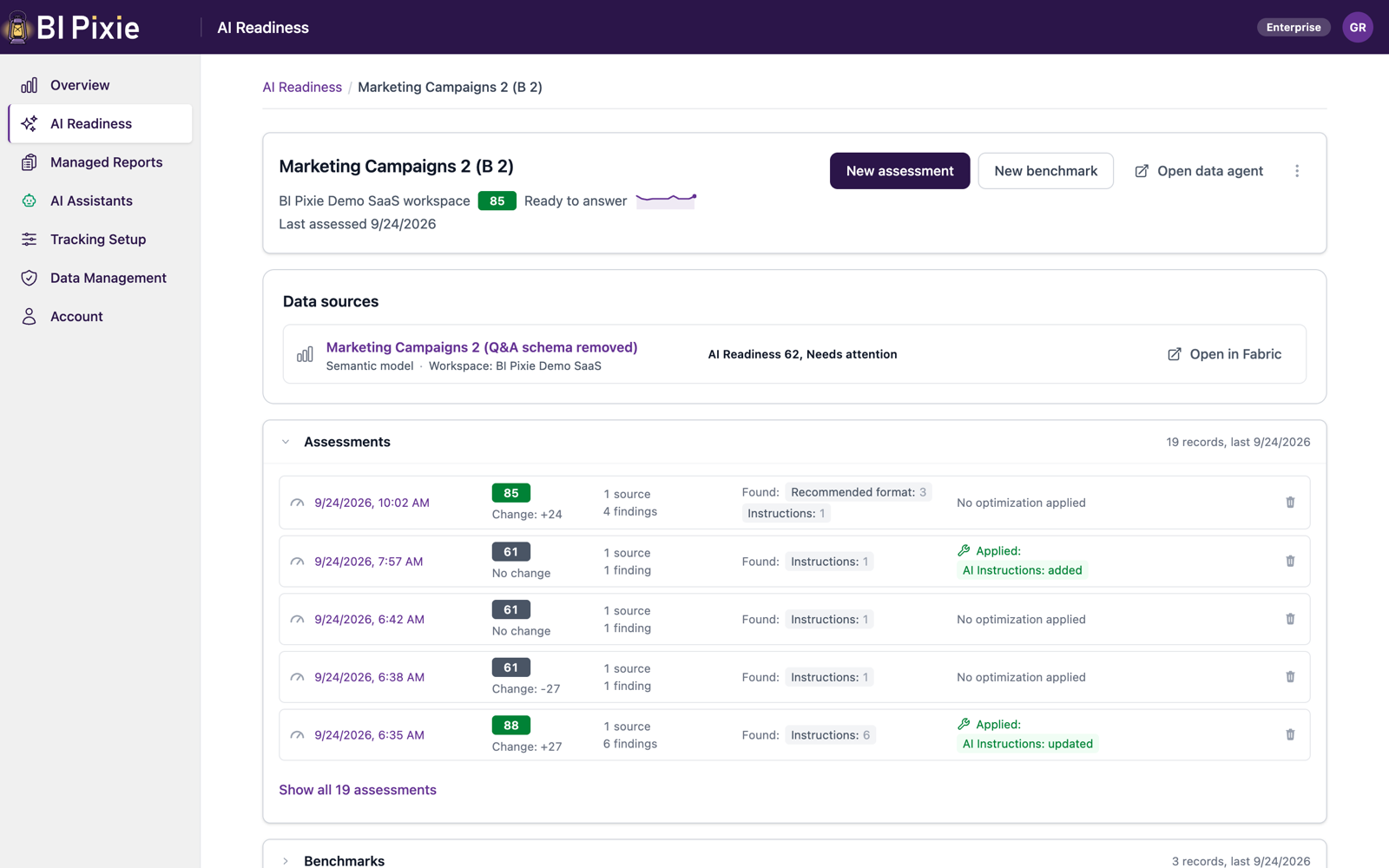Click the AI Instructions: updated tag

point(1027,744)
